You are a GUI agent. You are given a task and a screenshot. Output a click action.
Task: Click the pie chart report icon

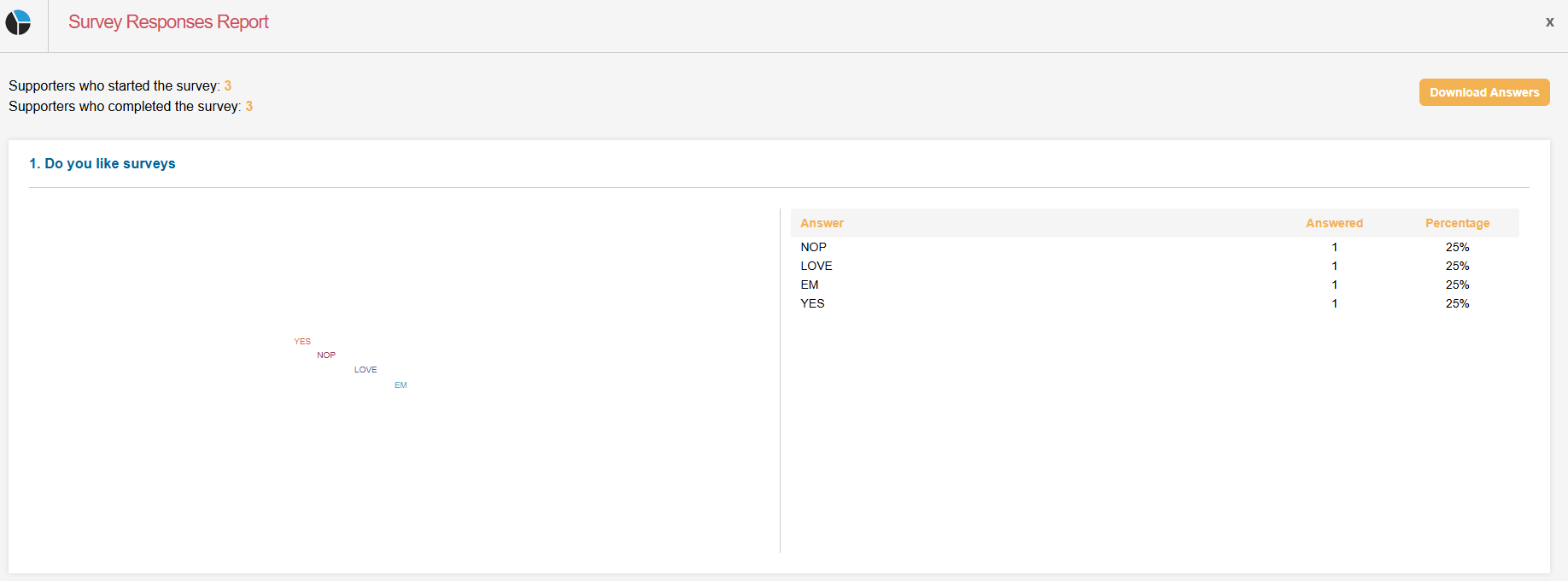18,22
